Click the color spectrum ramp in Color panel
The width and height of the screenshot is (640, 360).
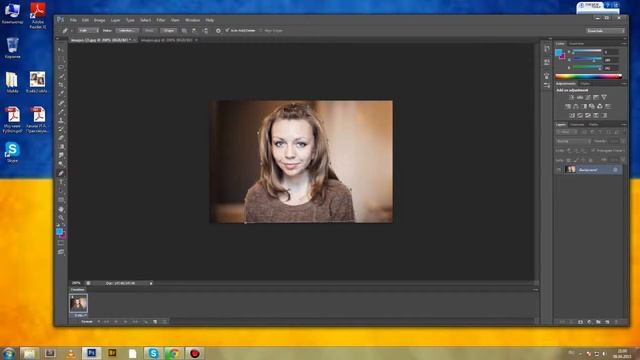coord(588,76)
